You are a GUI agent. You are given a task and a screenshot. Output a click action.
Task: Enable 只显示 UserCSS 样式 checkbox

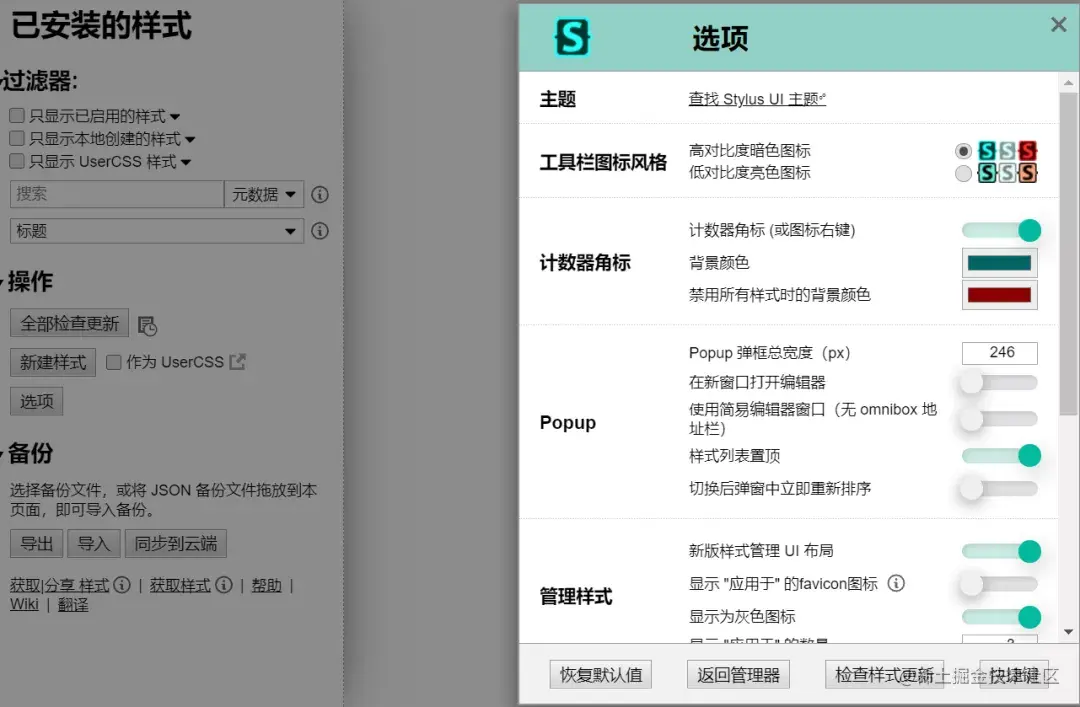pos(17,161)
